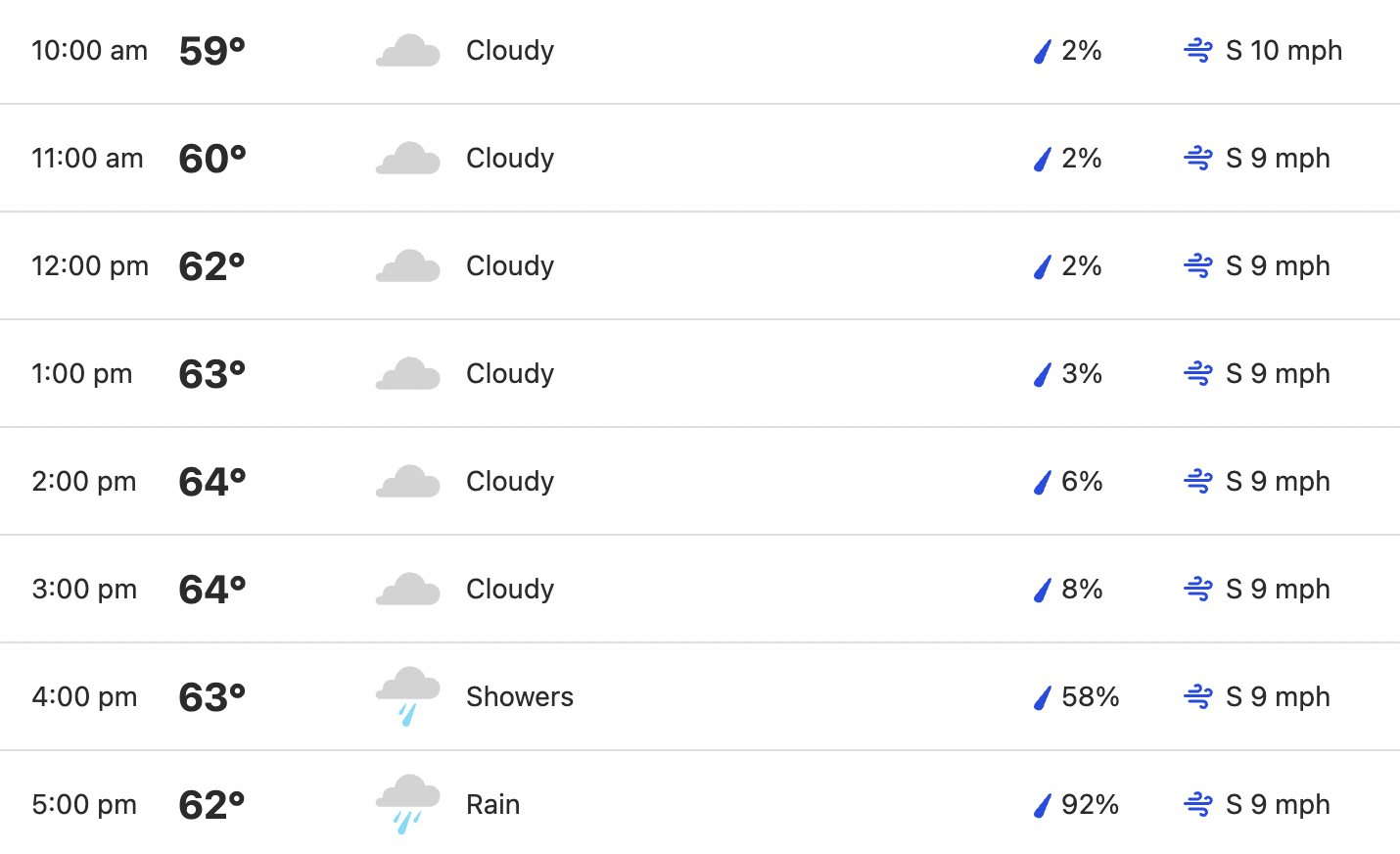The image size is (1400, 854).
Task: Click the S 10 mph wind text
Action: pyautogui.click(x=1283, y=50)
